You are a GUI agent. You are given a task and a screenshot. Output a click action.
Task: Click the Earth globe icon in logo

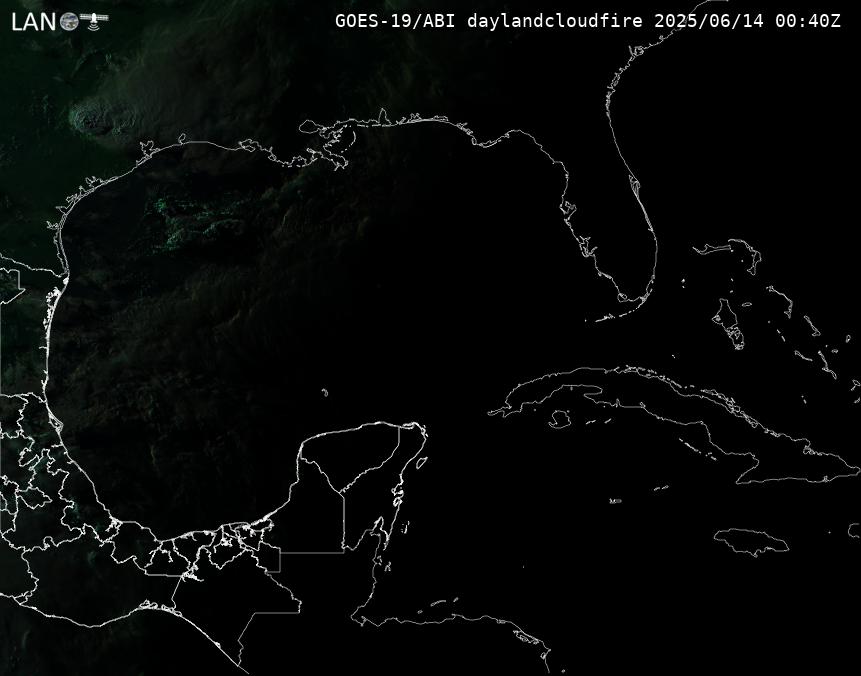point(69,21)
